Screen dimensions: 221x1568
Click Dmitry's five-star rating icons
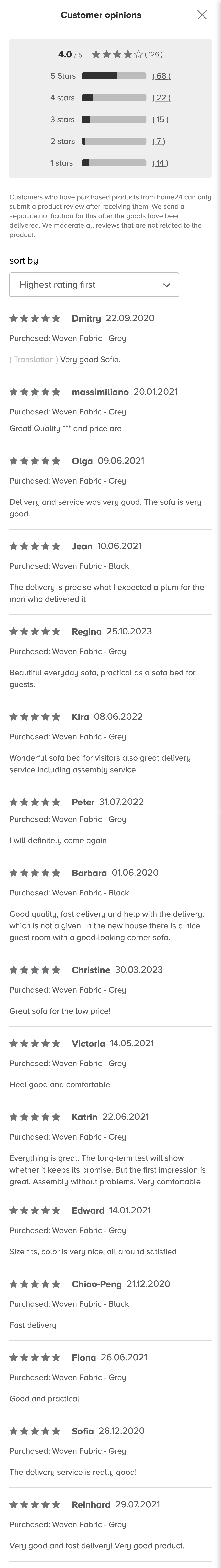click(35, 318)
